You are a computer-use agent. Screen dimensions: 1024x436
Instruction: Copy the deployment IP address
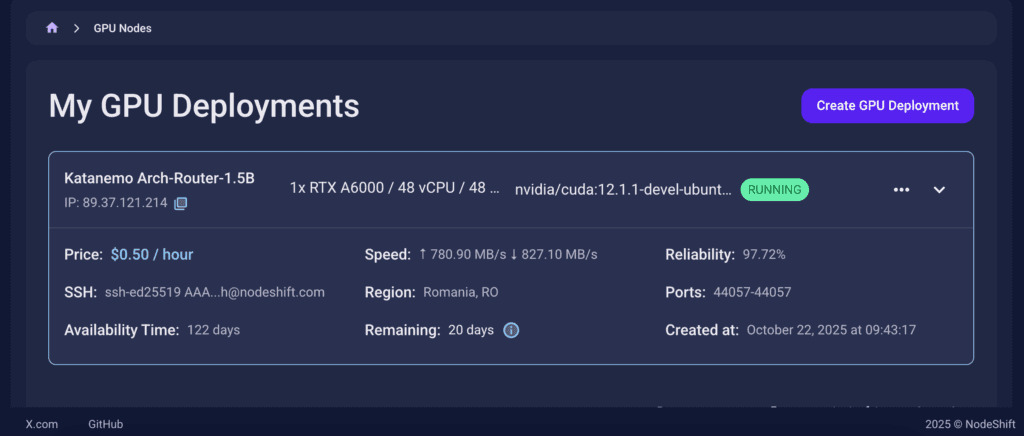180,204
